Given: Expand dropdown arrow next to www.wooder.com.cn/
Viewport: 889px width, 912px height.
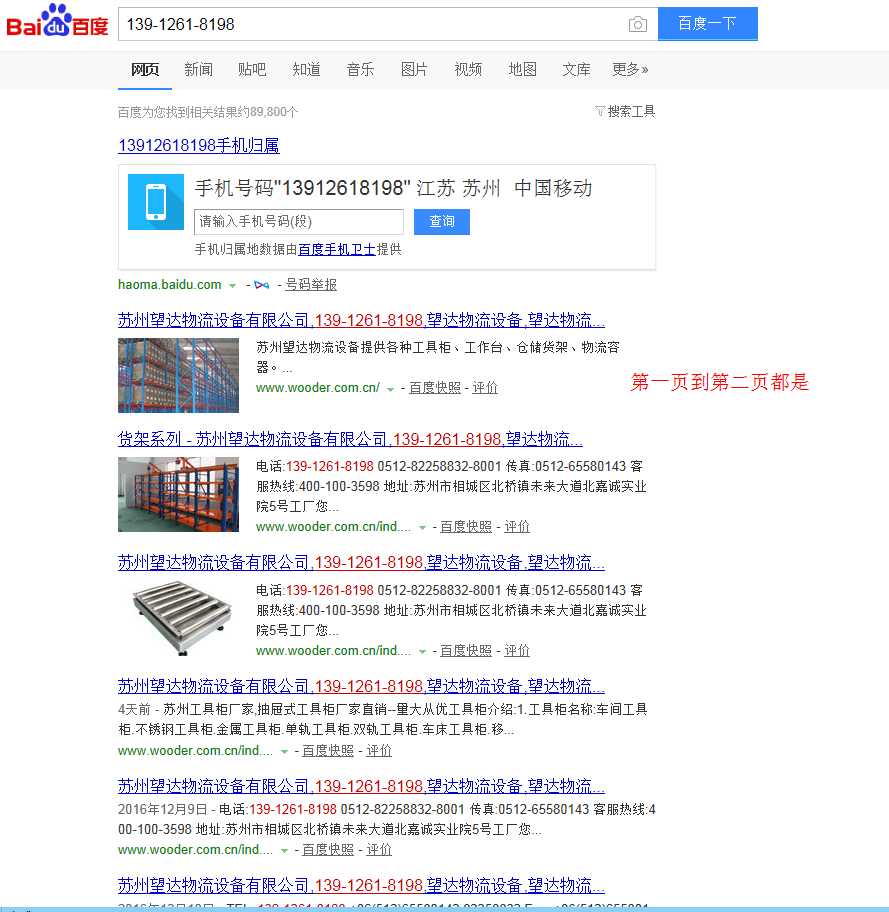Looking at the screenshot, I should [390, 389].
